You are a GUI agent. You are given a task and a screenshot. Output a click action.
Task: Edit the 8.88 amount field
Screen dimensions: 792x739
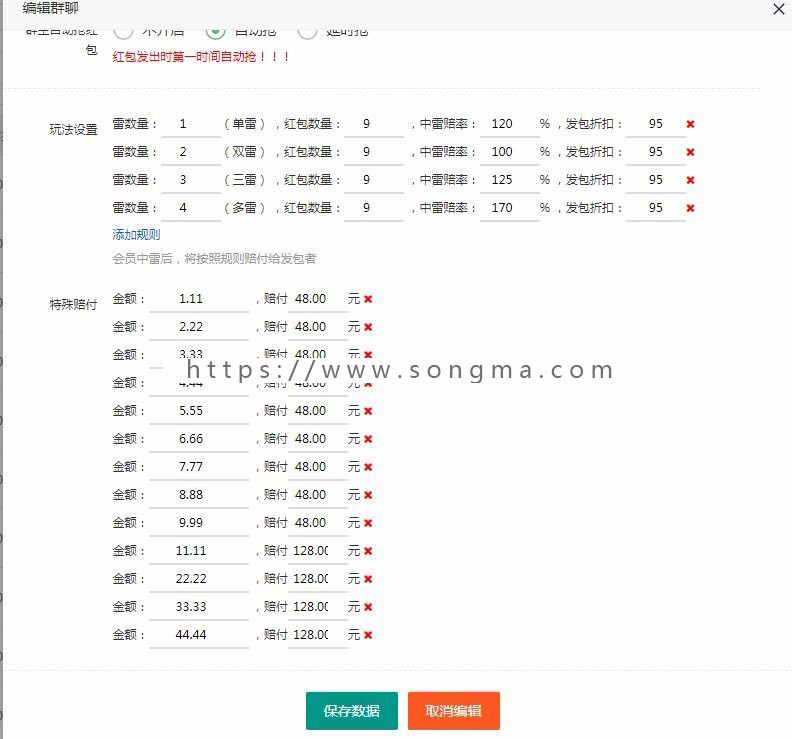200,495
